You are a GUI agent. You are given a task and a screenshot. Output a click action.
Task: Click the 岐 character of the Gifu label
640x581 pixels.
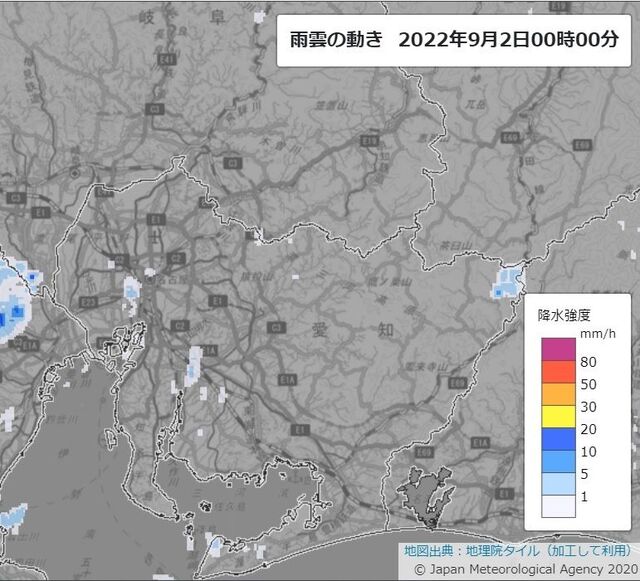[x=146, y=18]
